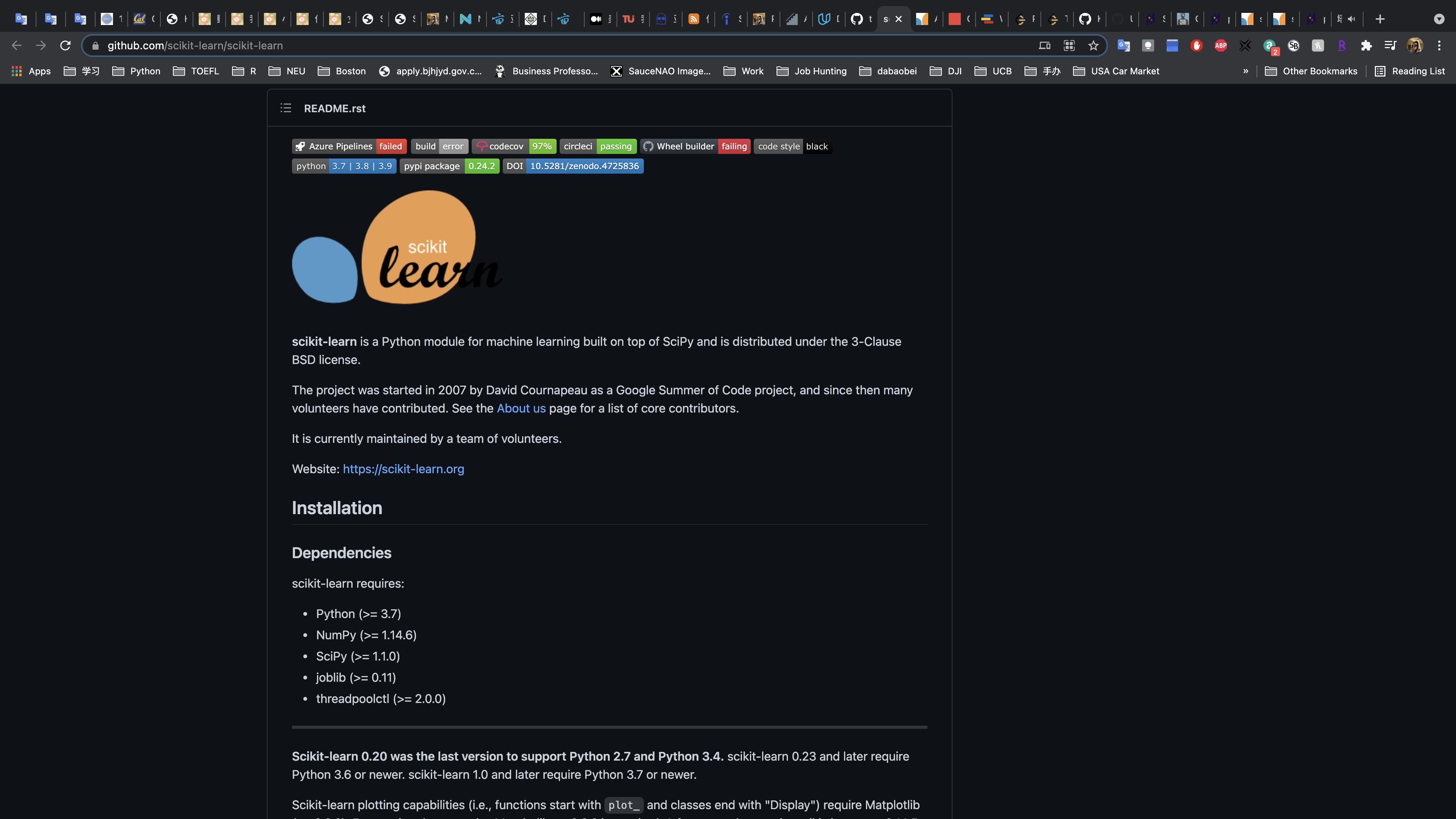Expand the tab search dropdown arrow
Image resolution: width=1456 pixels, height=819 pixels.
tap(1439, 19)
